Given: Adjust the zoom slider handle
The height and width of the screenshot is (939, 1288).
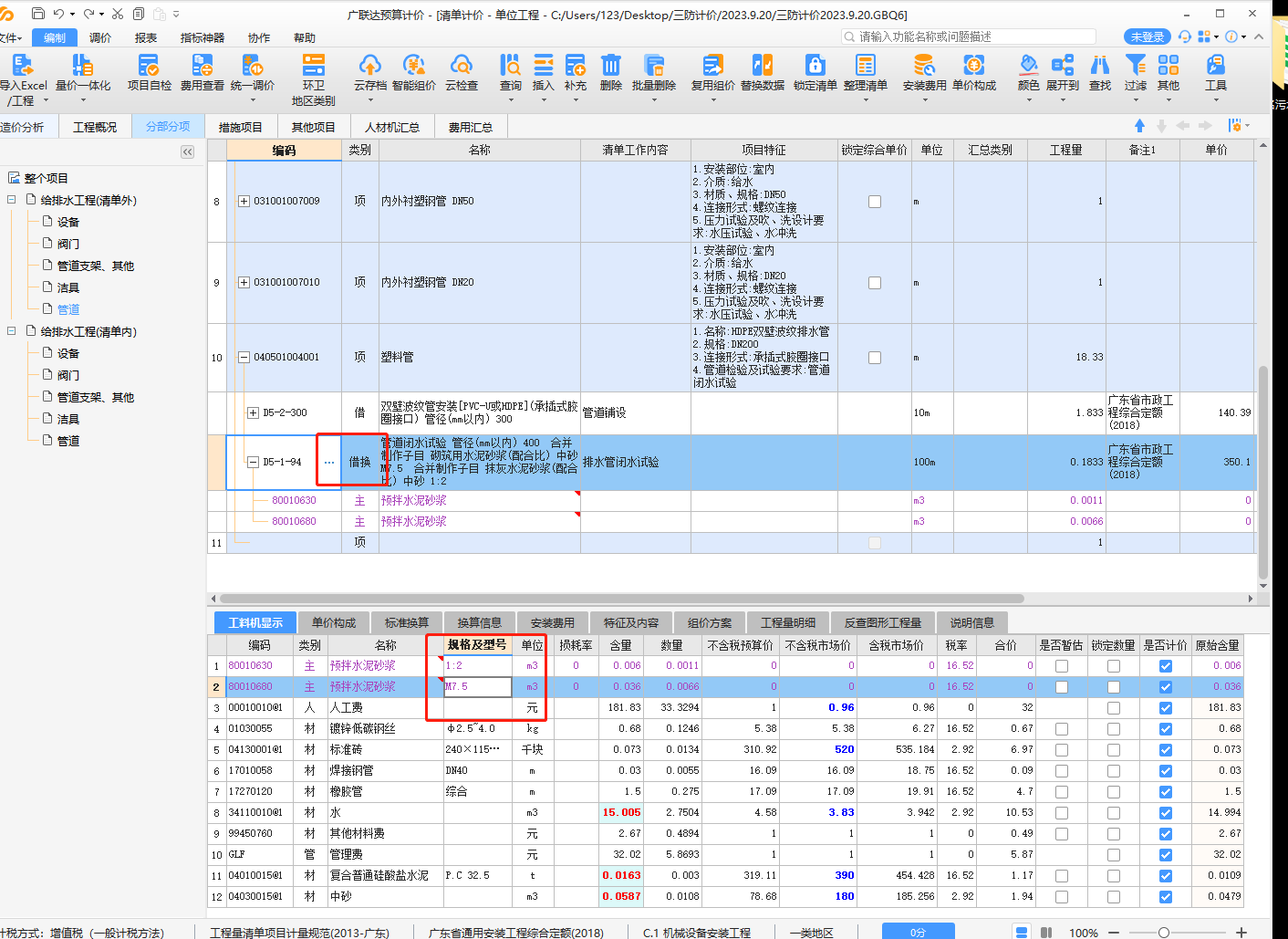Looking at the screenshot, I should [1164, 933].
